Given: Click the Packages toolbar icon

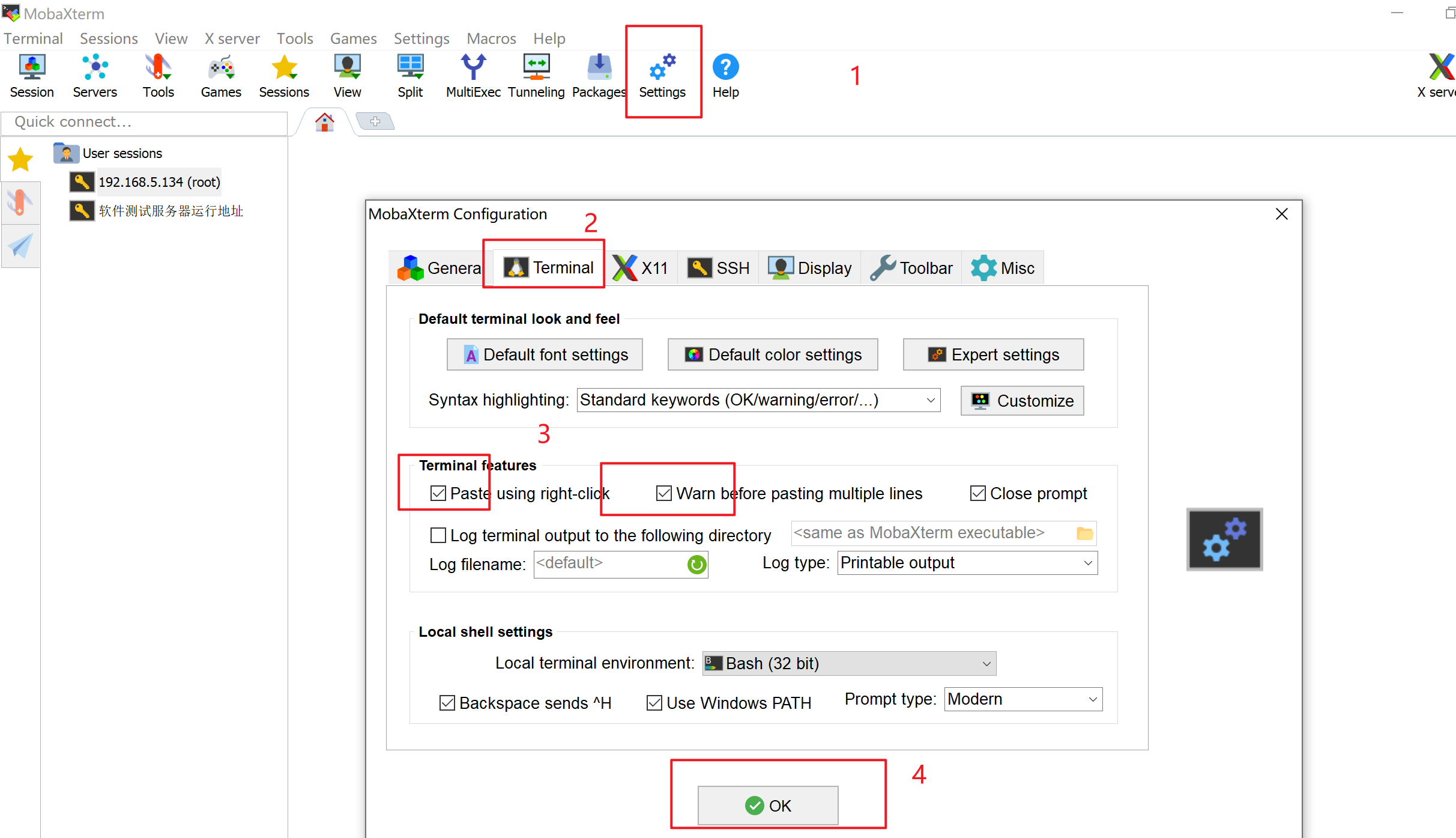Looking at the screenshot, I should point(599,76).
